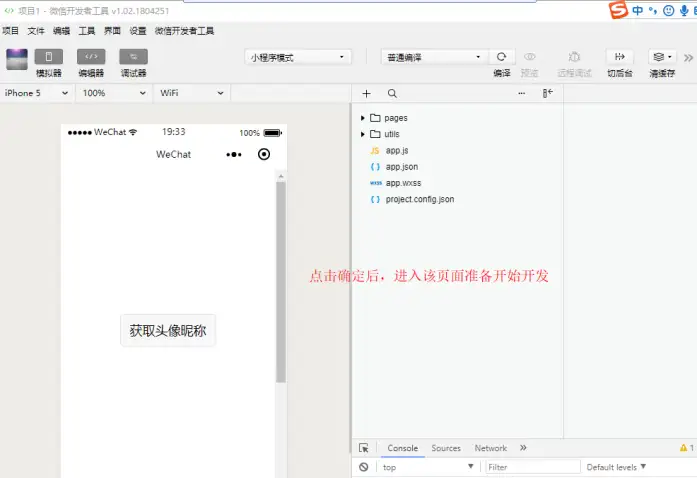Toggle the Sogou 中 Chinese mode indicator
The image size is (697, 478).
(637, 10)
